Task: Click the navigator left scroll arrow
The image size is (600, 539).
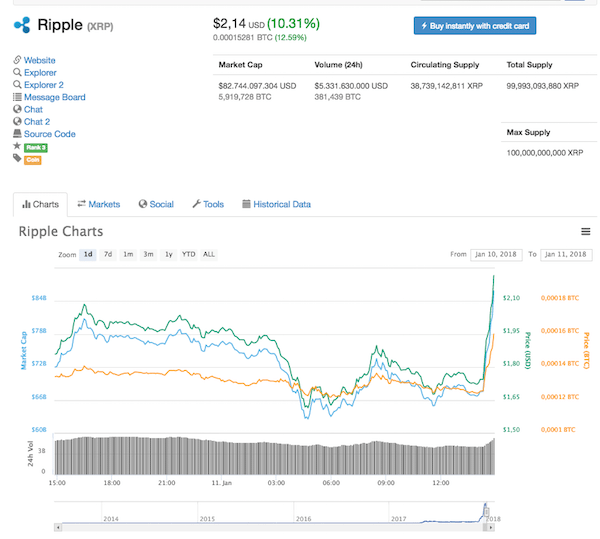Action: pyautogui.click(x=58, y=528)
